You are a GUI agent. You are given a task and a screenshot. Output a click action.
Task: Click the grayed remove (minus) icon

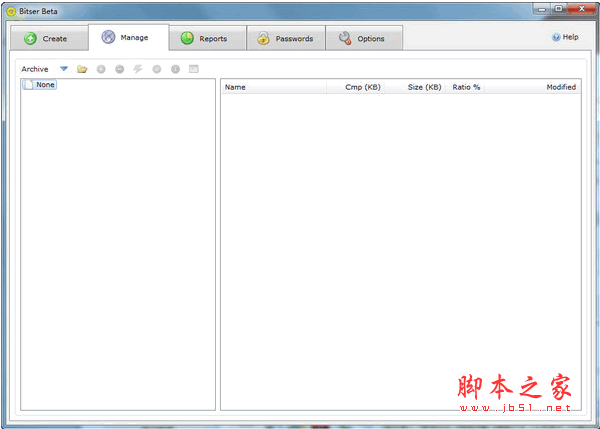[120, 69]
